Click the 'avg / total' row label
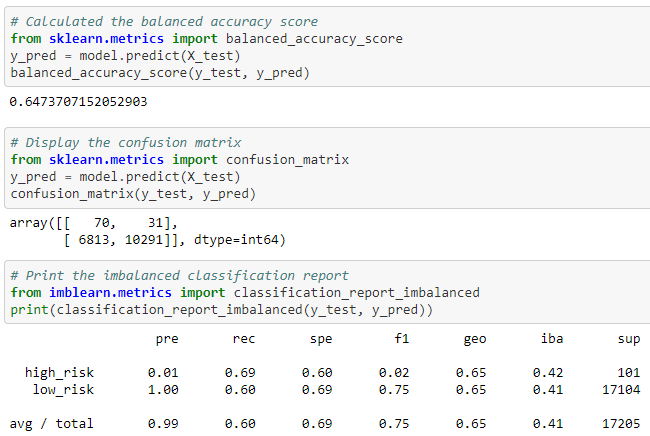This screenshot has width=650, height=436. (51, 424)
